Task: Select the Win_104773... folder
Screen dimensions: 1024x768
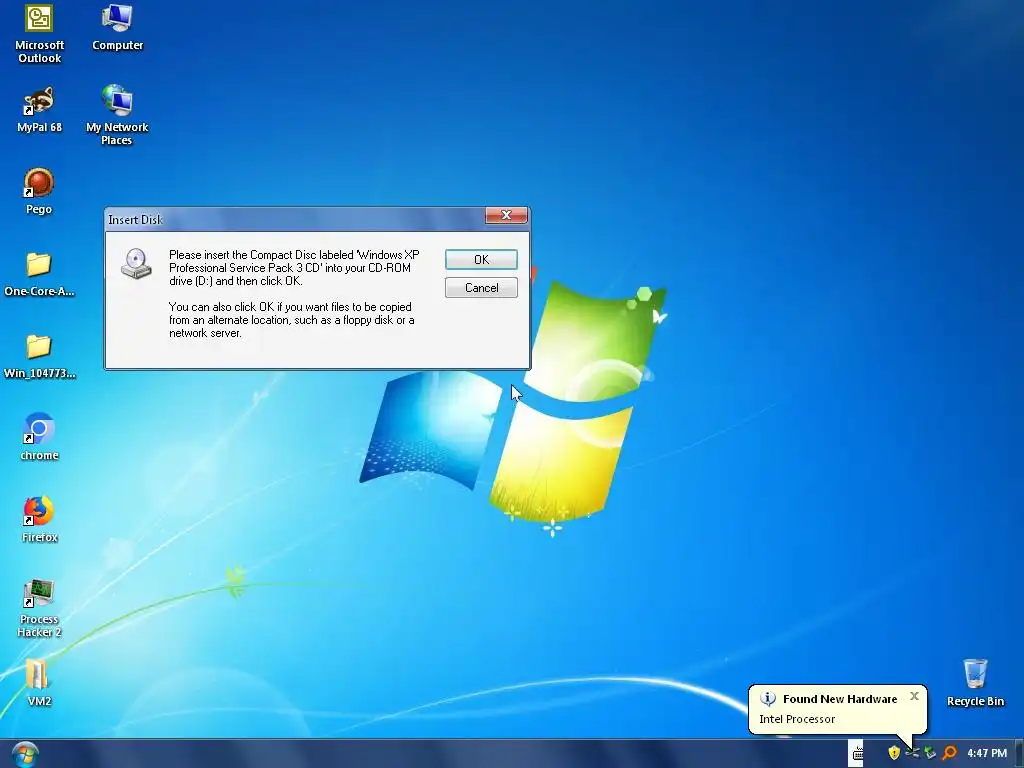Action: coord(39,357)
